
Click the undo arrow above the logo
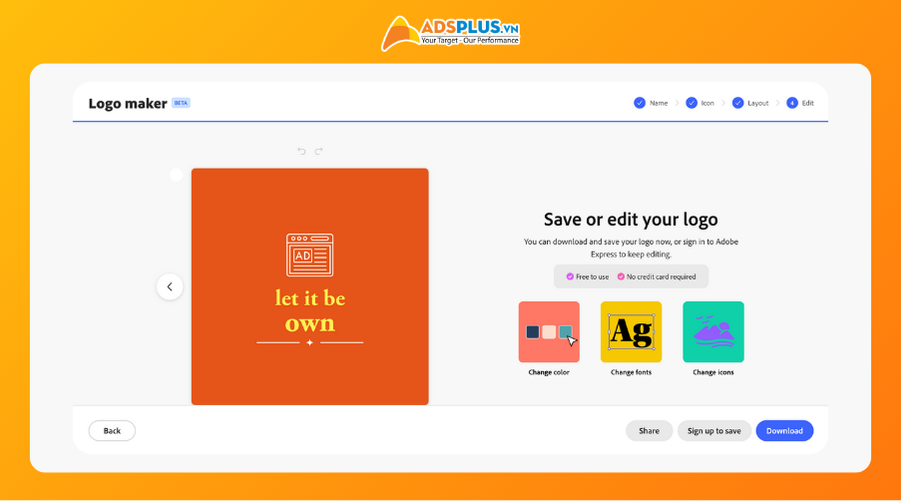point(302,151)
